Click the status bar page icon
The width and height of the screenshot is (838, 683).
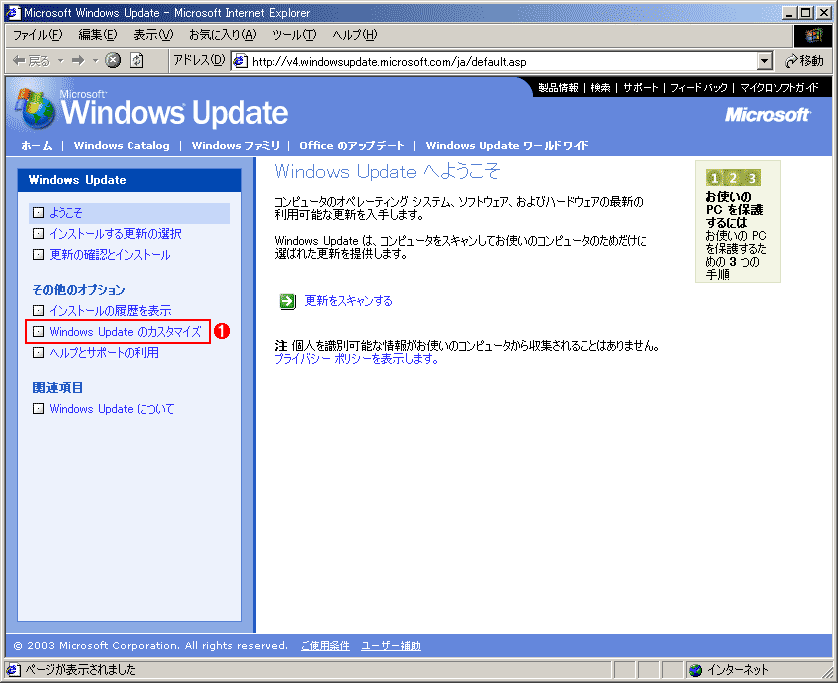(x=14, y=670)
